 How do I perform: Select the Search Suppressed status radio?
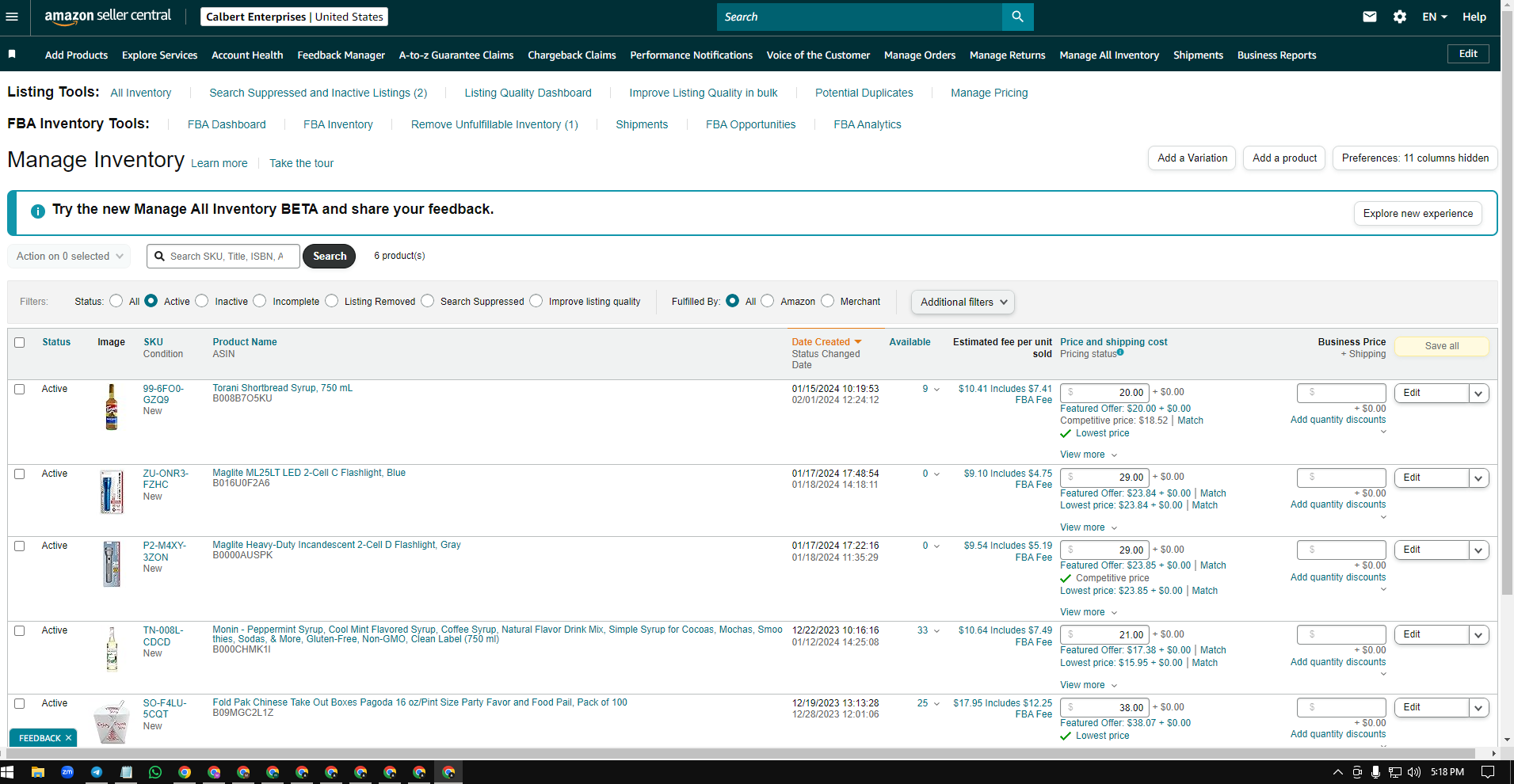(428, 301)
